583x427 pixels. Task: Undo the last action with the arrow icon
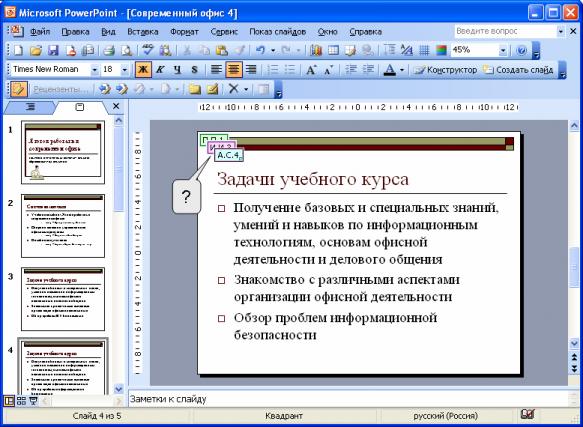(x=261, y=51)
